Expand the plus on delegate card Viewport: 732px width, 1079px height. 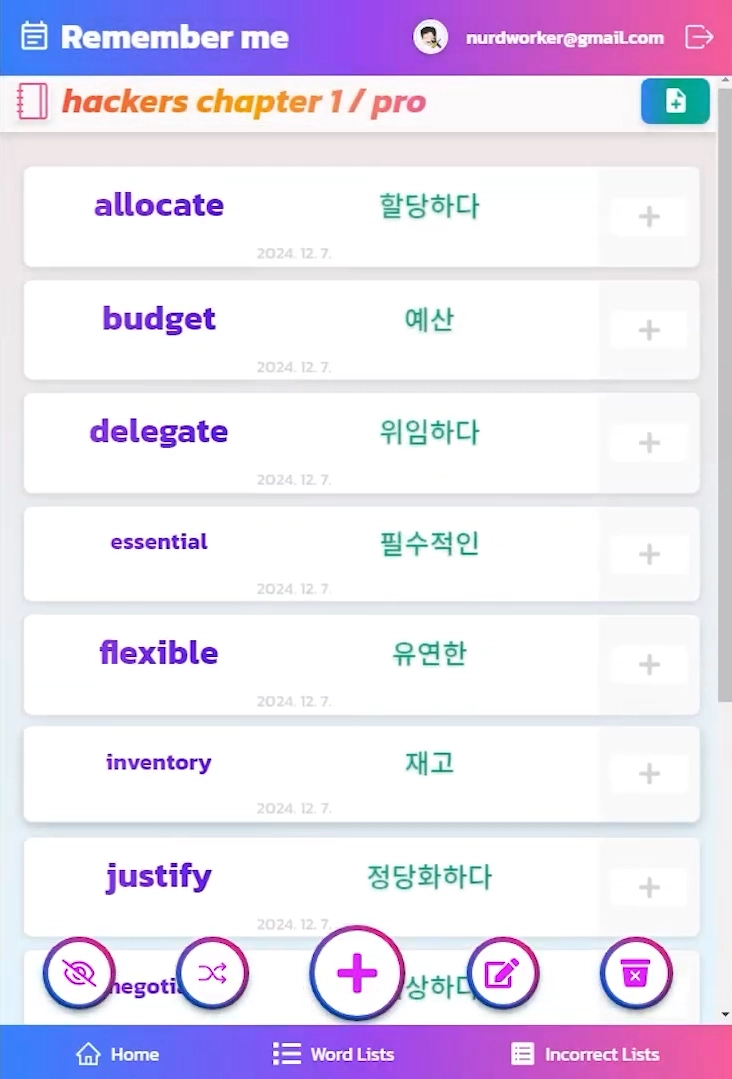pos(649,442)
